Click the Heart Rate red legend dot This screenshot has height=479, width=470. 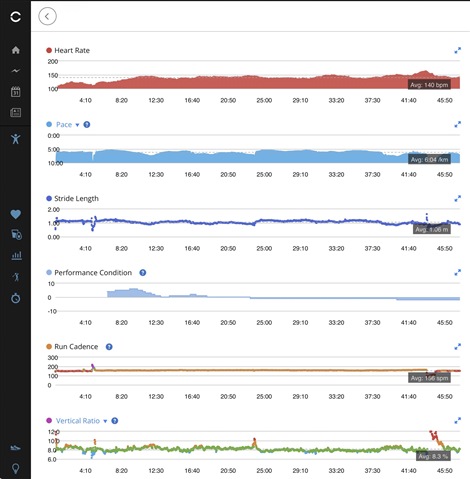pos(49,50)
